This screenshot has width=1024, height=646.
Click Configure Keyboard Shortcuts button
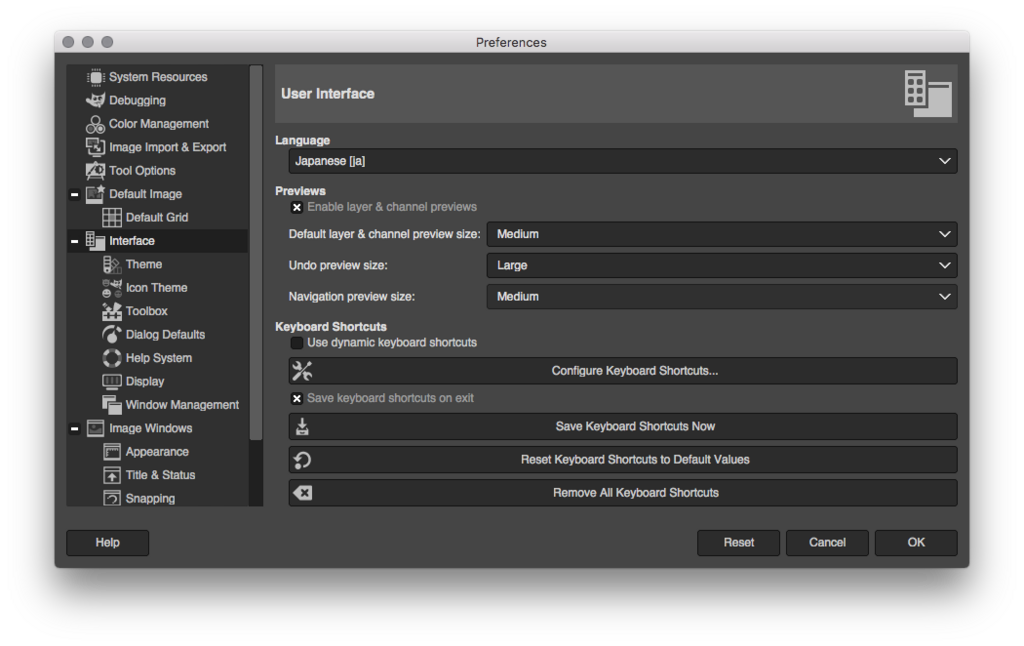(623, 371)
